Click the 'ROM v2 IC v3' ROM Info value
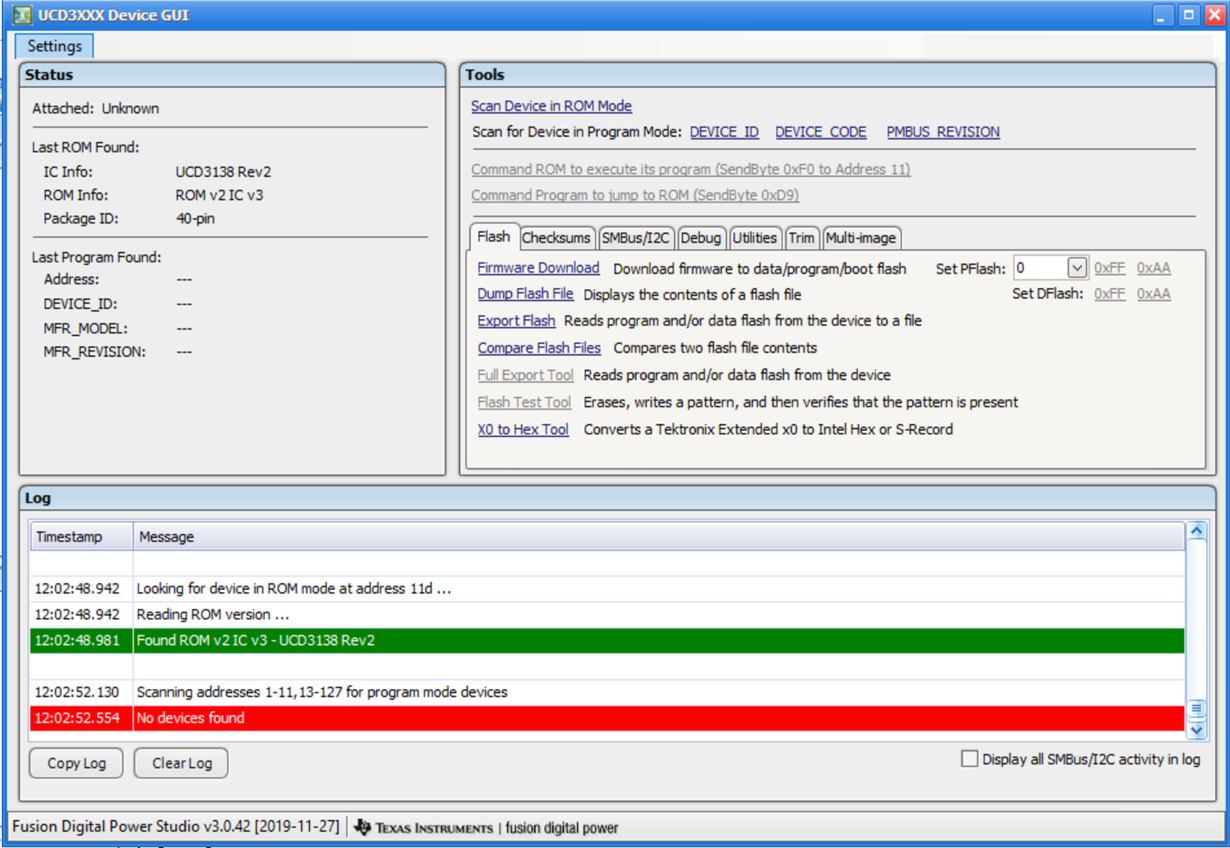 pyautogui.click(x=219, y=195)
